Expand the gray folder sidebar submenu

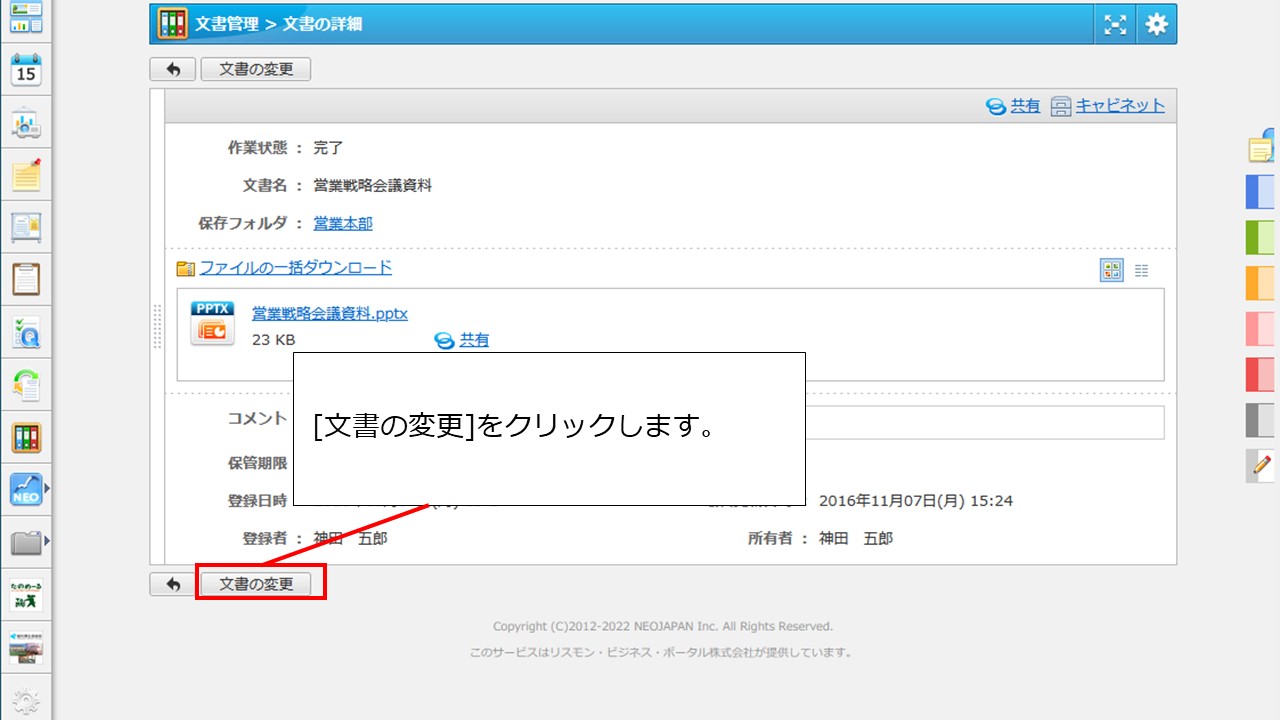click(47, 542)
